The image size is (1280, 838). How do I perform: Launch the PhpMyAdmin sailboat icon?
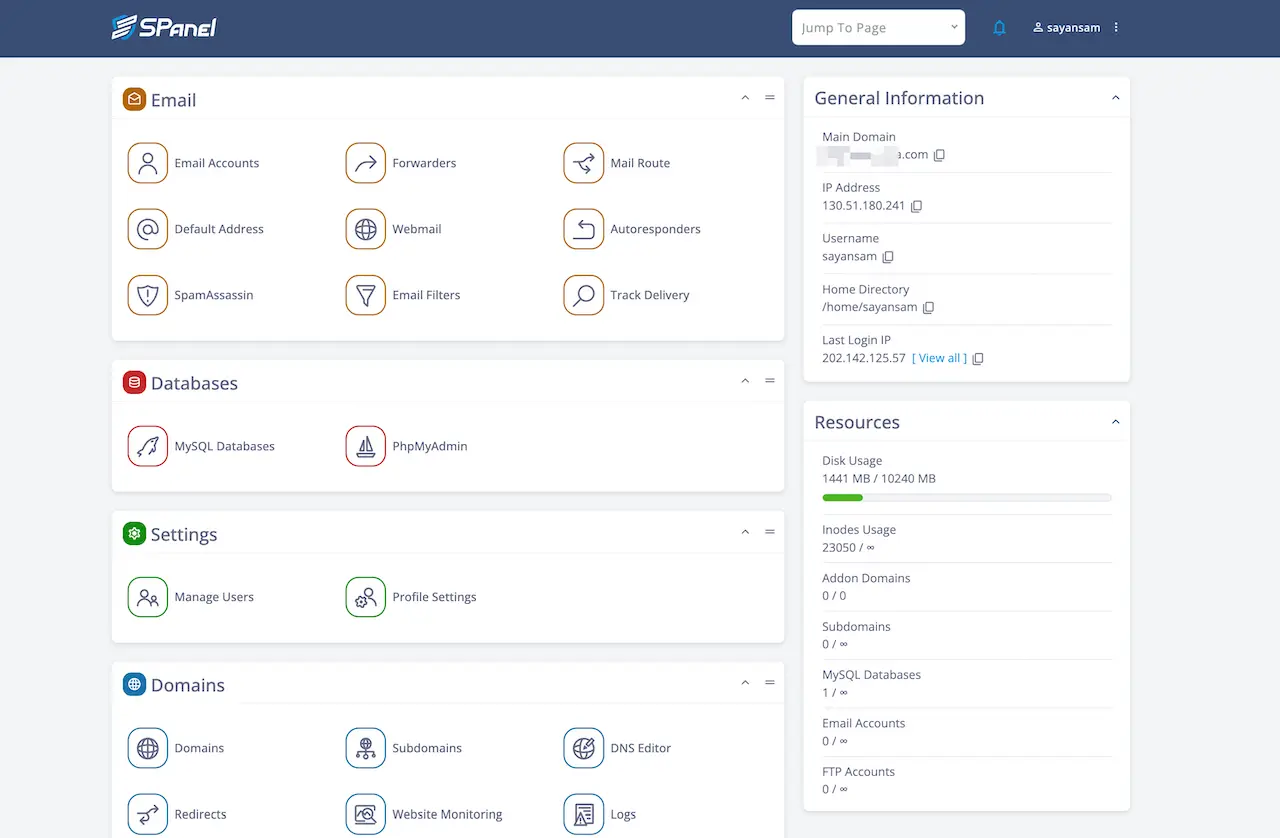pos(366,446)
